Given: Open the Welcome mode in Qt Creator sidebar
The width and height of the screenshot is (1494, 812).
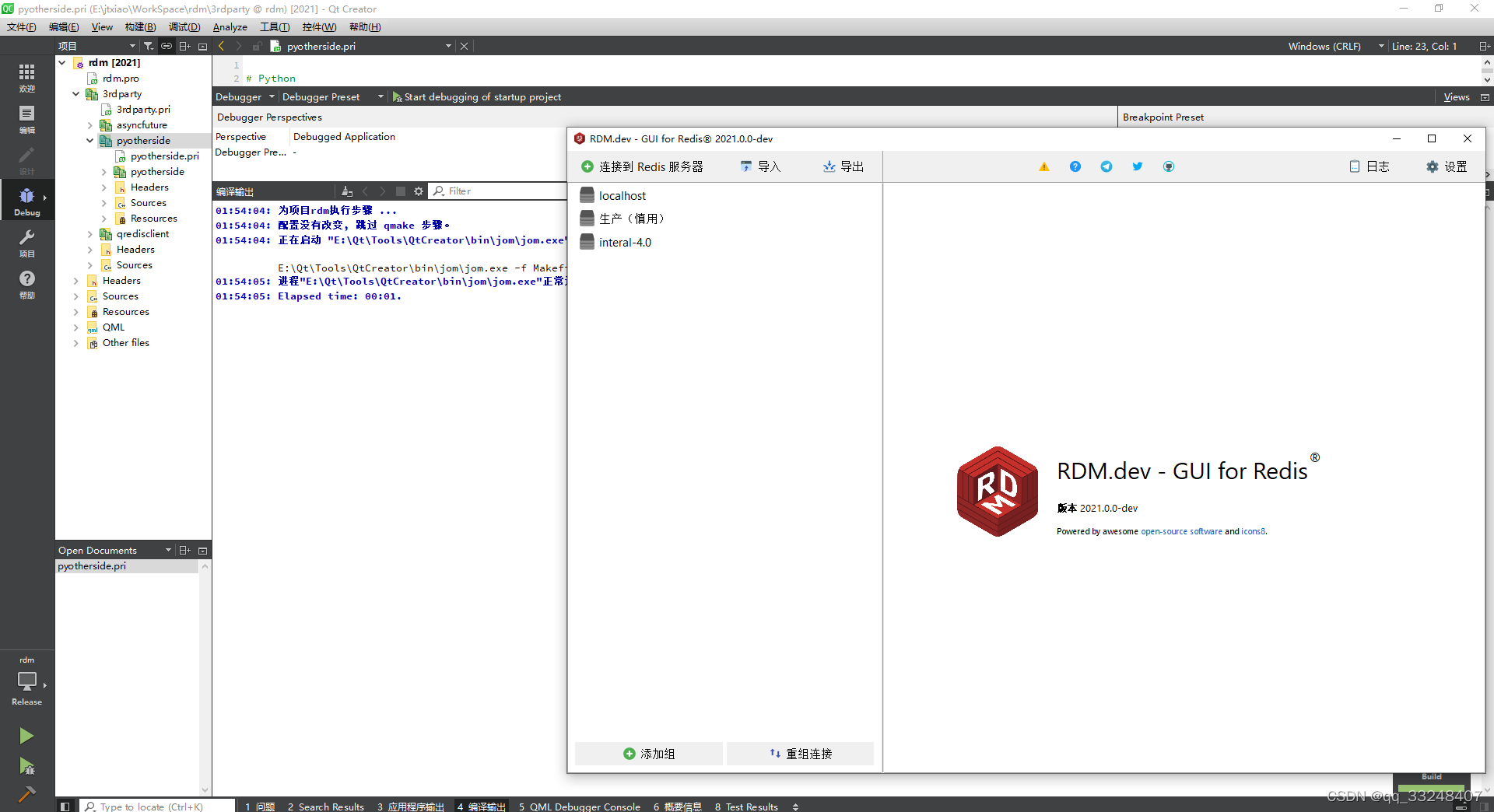Looking at the screenshot, I should [x=27, y=78].
